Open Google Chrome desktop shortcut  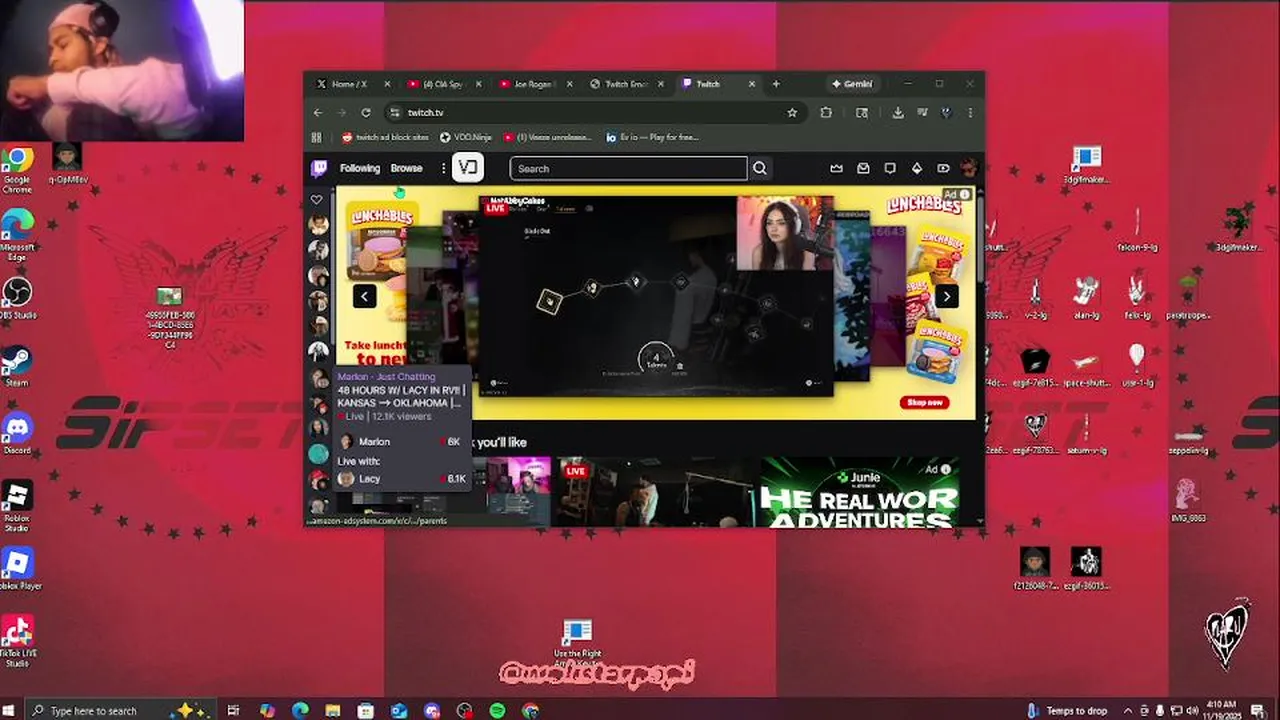(17, 169)
